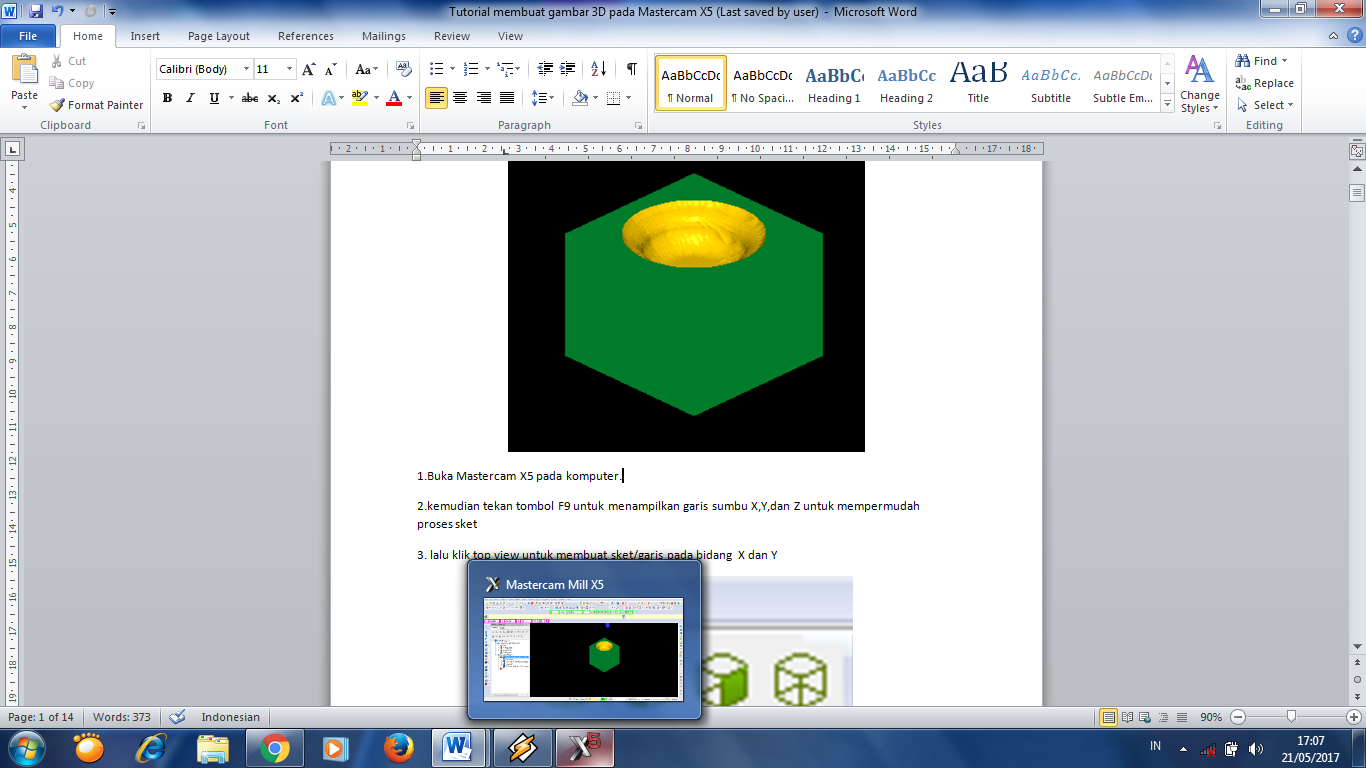
Task: Apply paragraph shading color
Action: tap(580, 98)
